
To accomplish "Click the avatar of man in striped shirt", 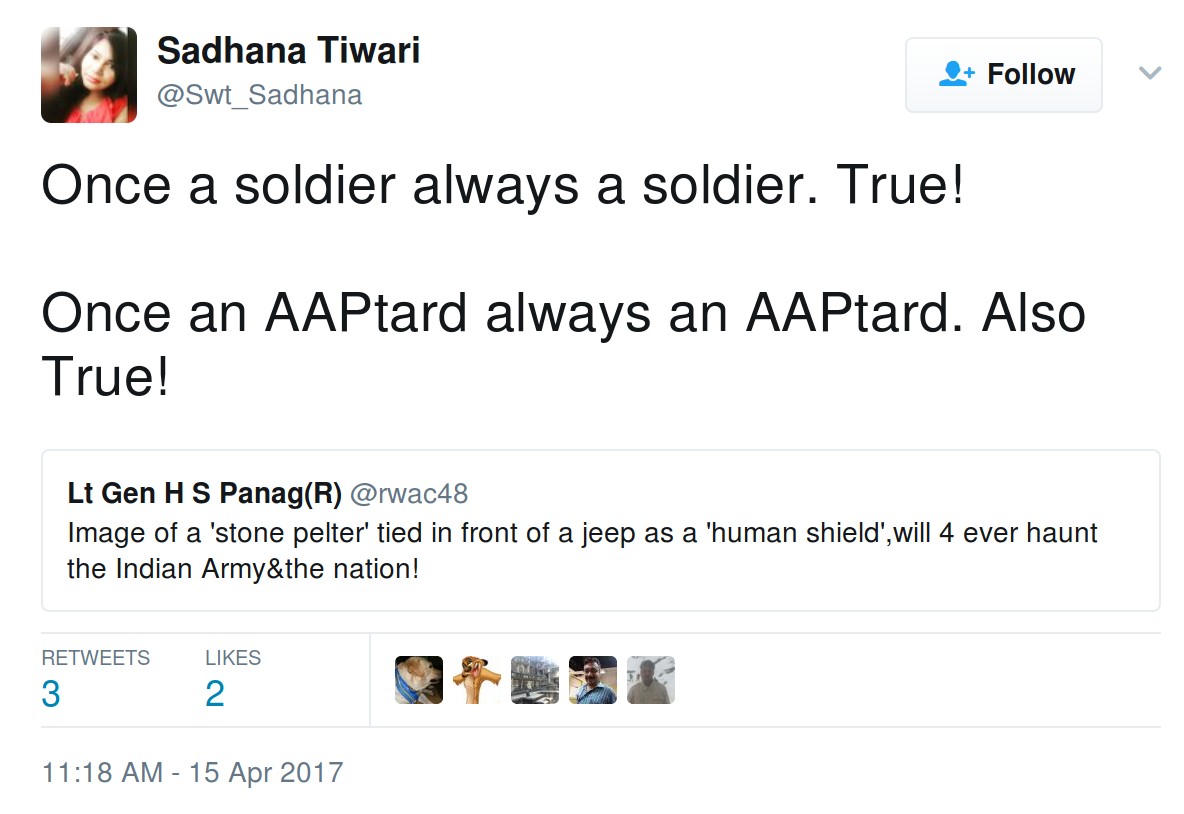I will point(593,680).
